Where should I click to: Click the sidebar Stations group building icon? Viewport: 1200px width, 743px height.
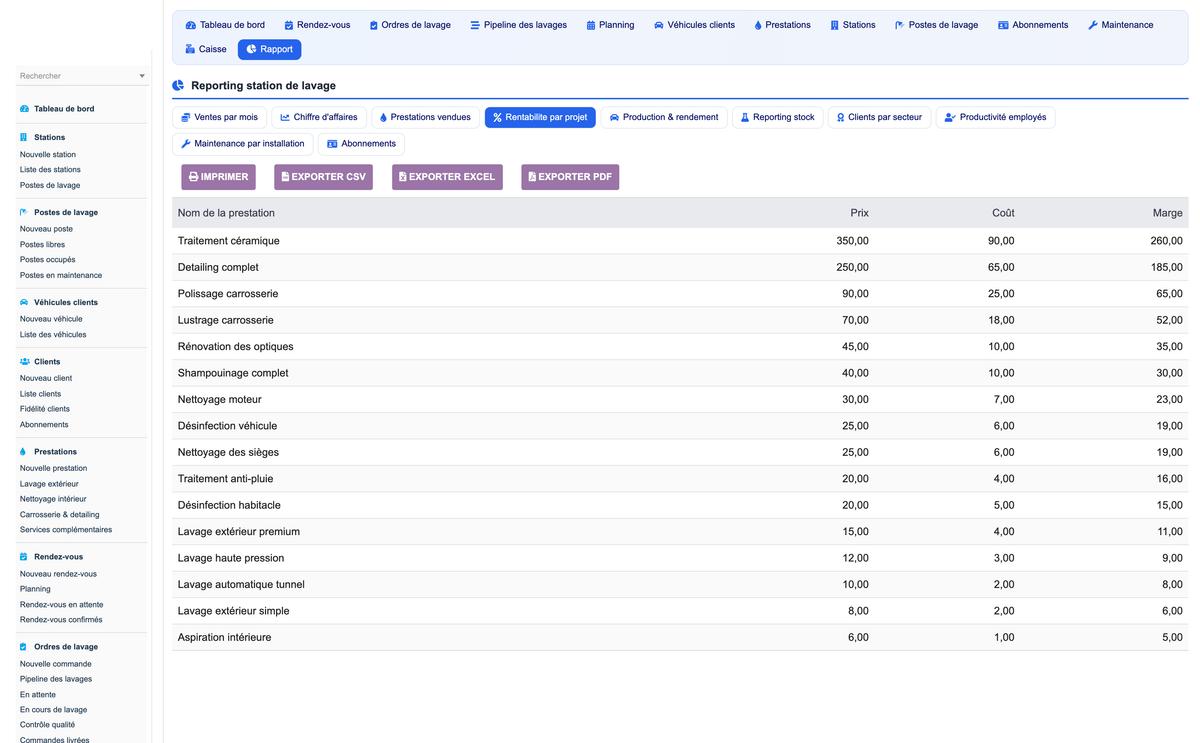point(24,137)
